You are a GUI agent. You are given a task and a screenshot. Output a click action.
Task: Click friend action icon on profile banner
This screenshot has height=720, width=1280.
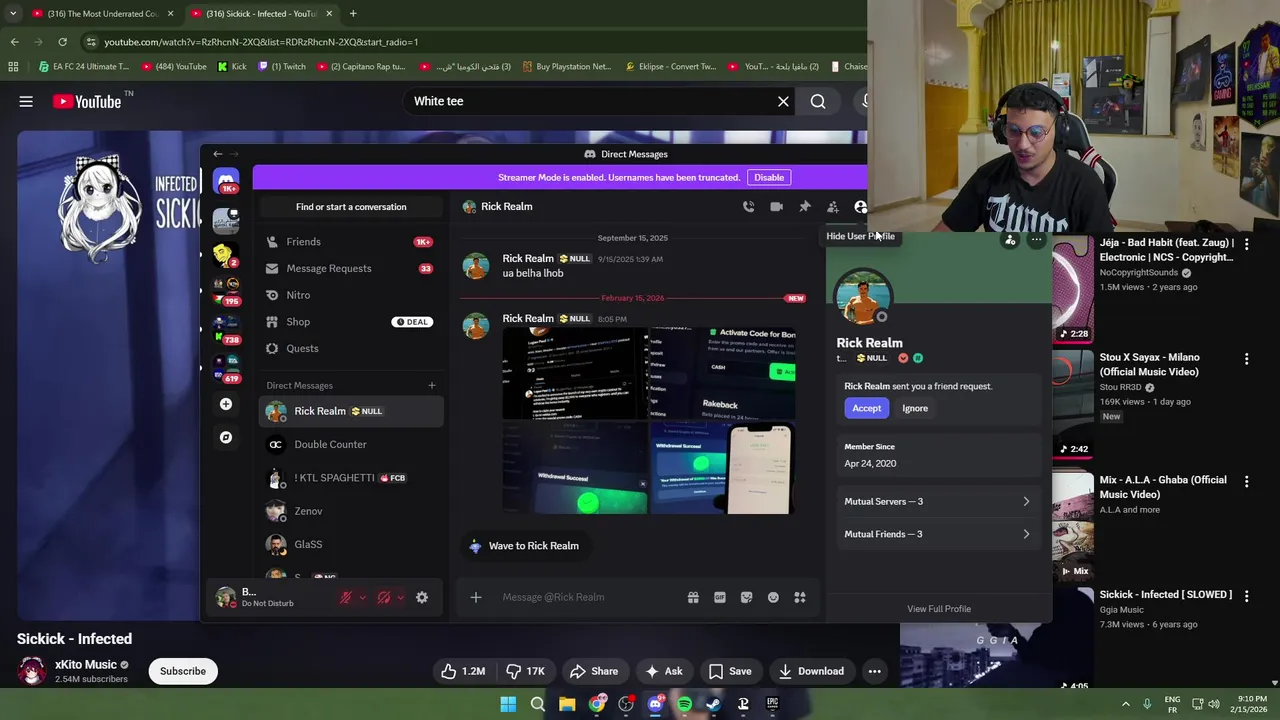pos(1010,240)
